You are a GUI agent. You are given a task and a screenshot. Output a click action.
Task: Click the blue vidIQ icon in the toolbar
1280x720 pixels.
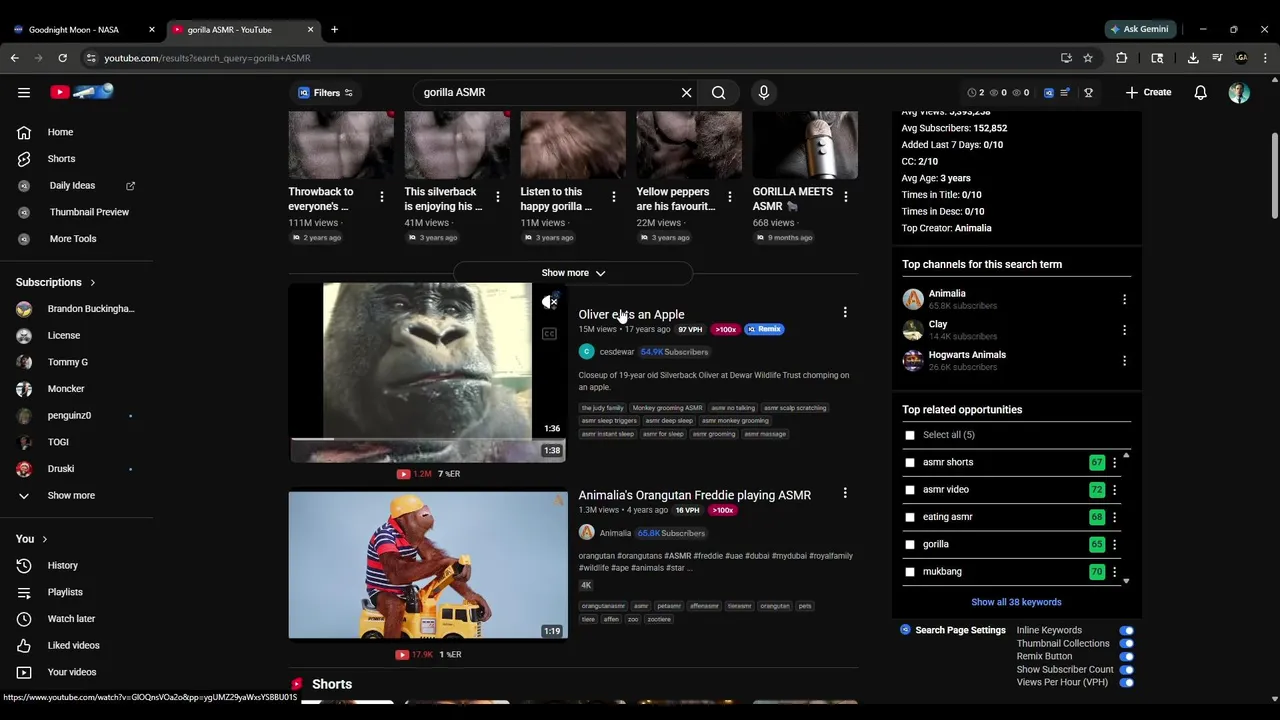(x=1048, y=92)
